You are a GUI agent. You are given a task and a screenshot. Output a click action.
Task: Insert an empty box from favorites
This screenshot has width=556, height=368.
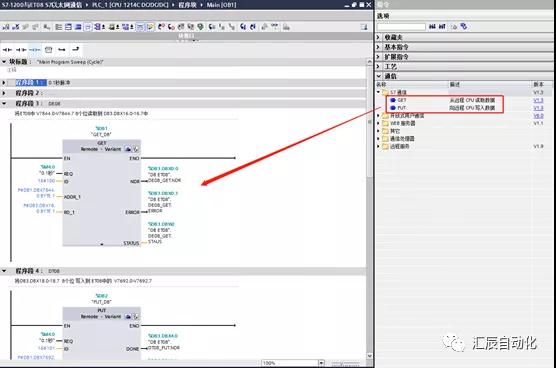click(49, 50)
